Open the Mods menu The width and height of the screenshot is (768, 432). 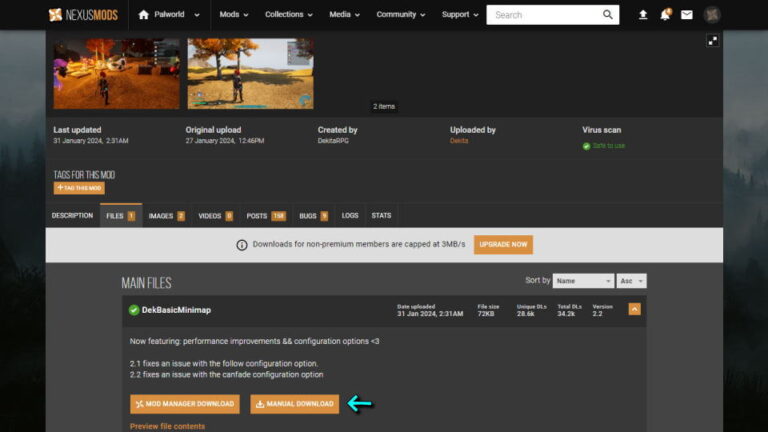234,15
